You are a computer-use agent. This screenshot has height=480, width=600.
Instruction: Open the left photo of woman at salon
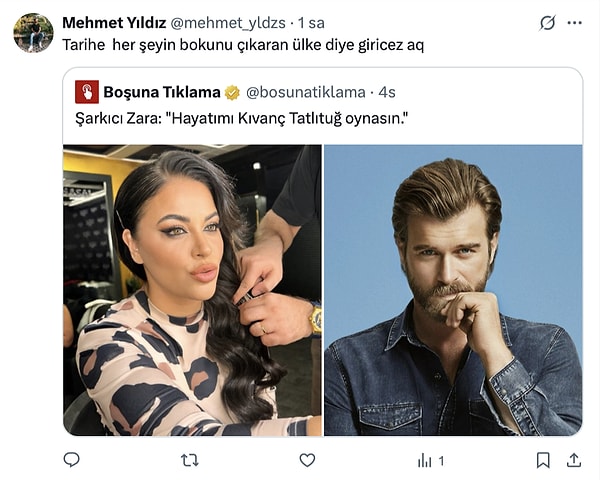tap(192, 290)
